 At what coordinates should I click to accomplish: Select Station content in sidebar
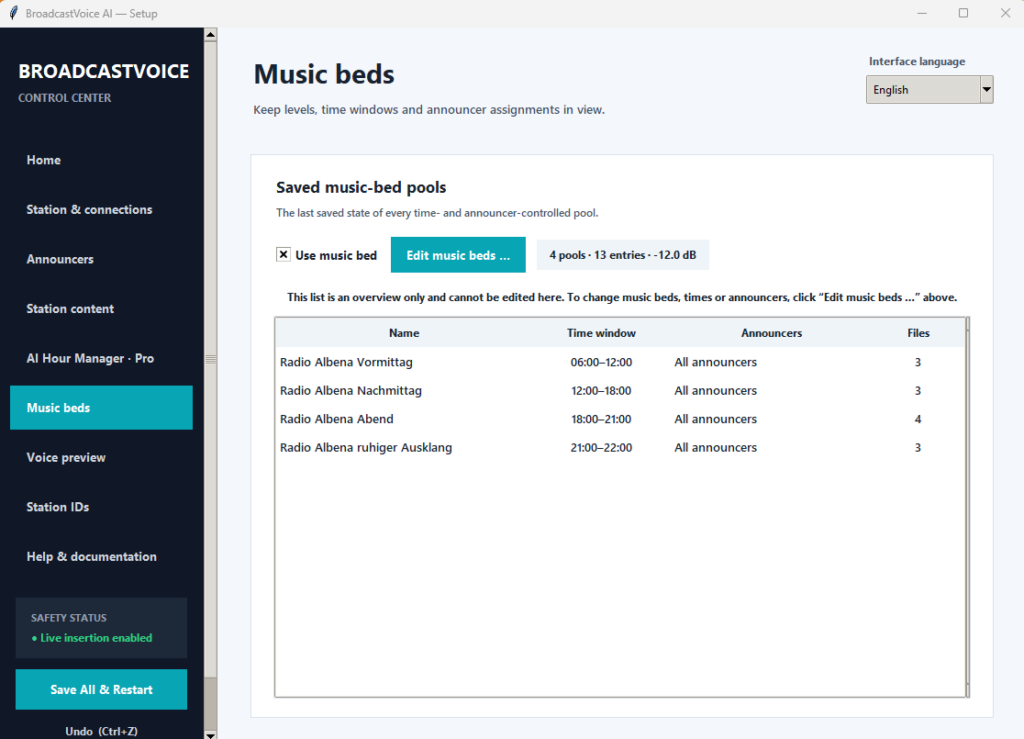101,309
